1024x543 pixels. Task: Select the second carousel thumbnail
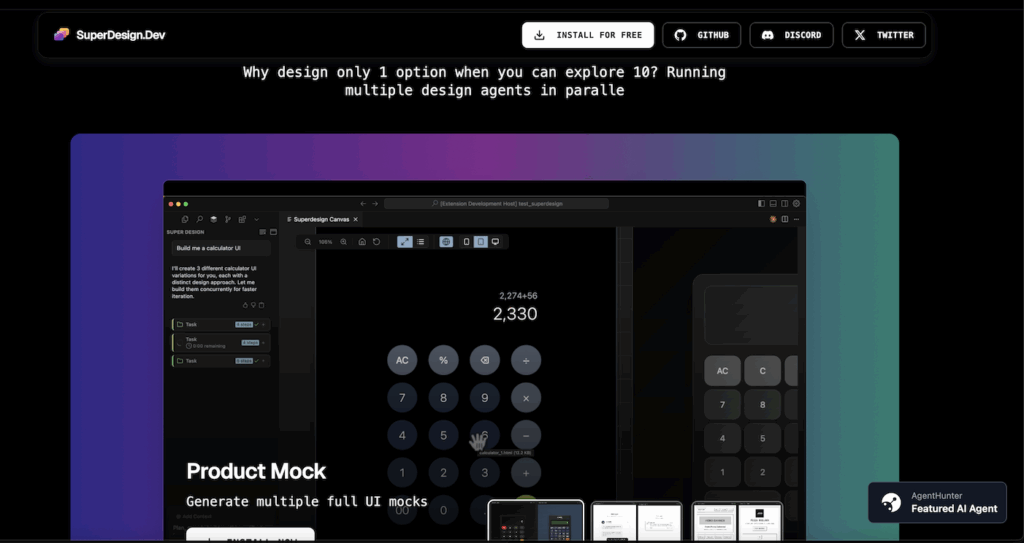(x=636, y=521)
